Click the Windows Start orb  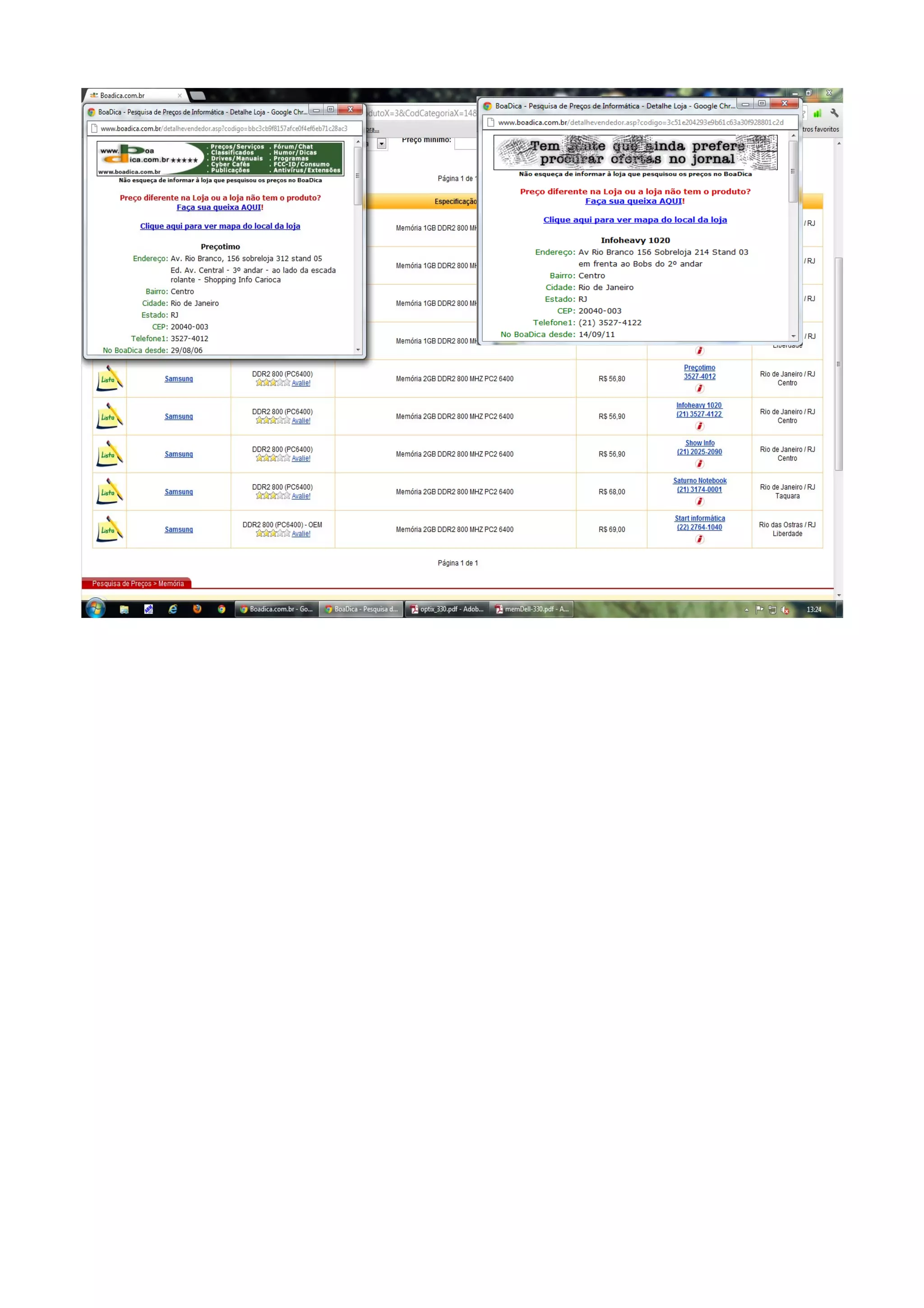96,609
